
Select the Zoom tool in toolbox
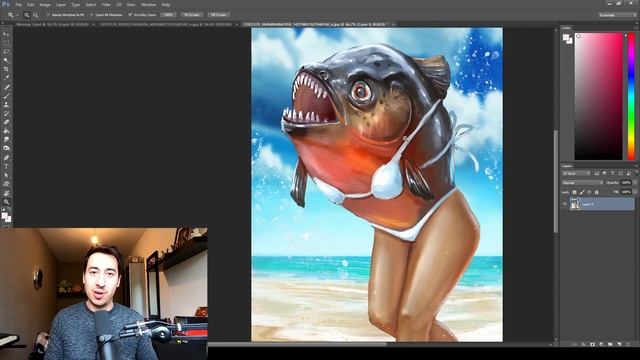pyautogui.click(x=6, y=202)
